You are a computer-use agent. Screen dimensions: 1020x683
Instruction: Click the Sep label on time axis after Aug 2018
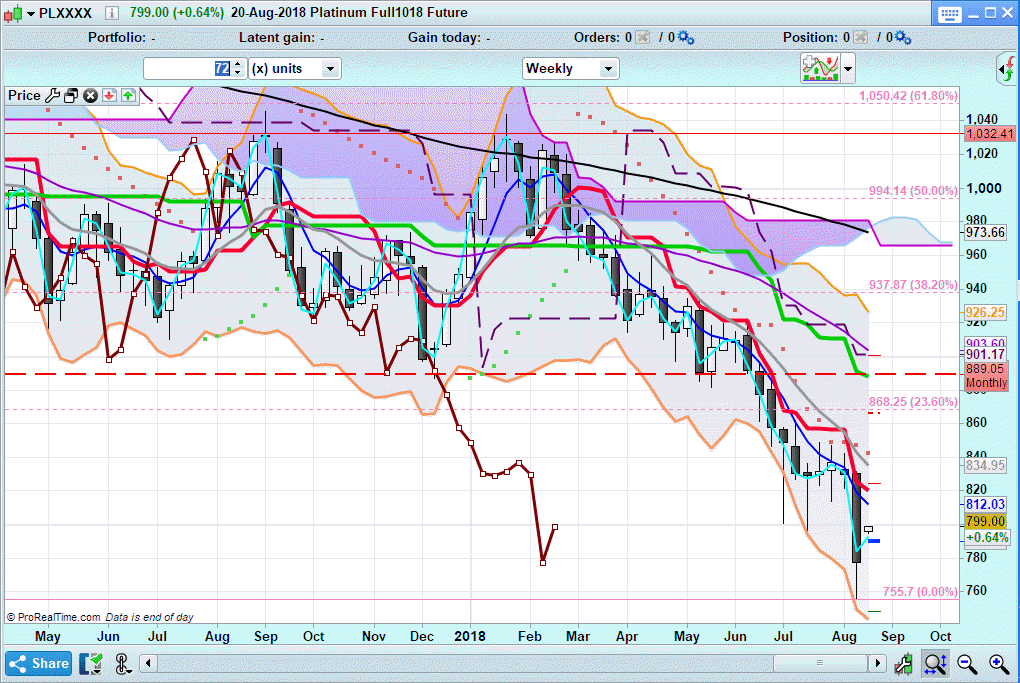(892, 636)
